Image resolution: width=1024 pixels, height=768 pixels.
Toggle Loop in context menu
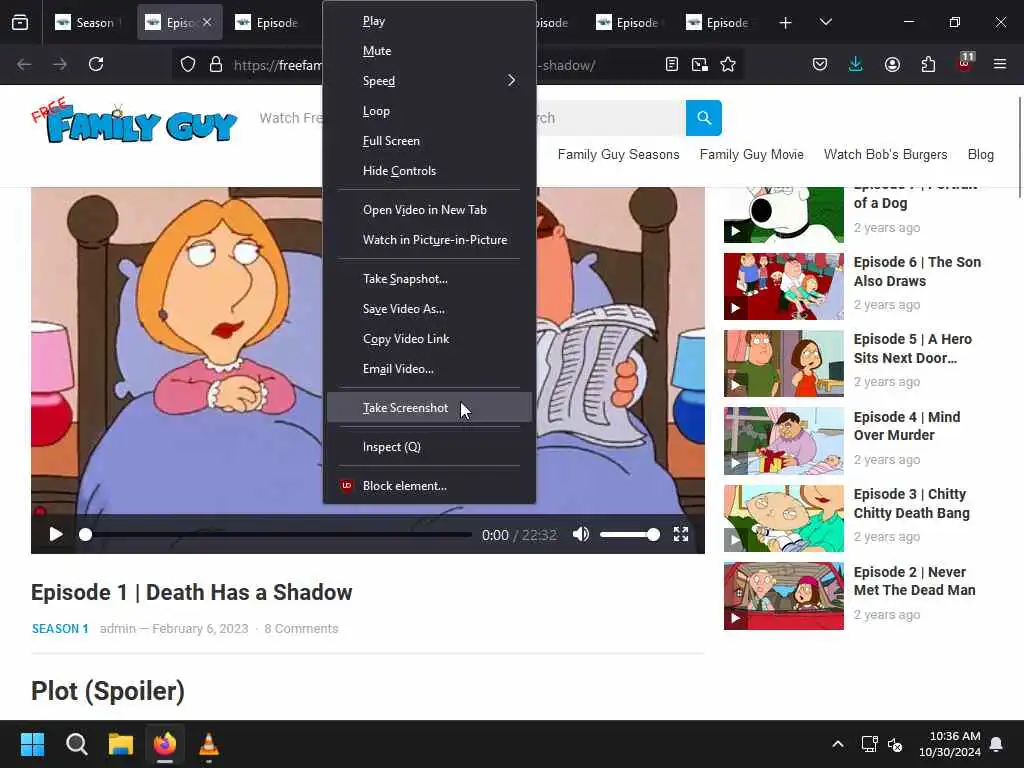(x=429, y=111)
